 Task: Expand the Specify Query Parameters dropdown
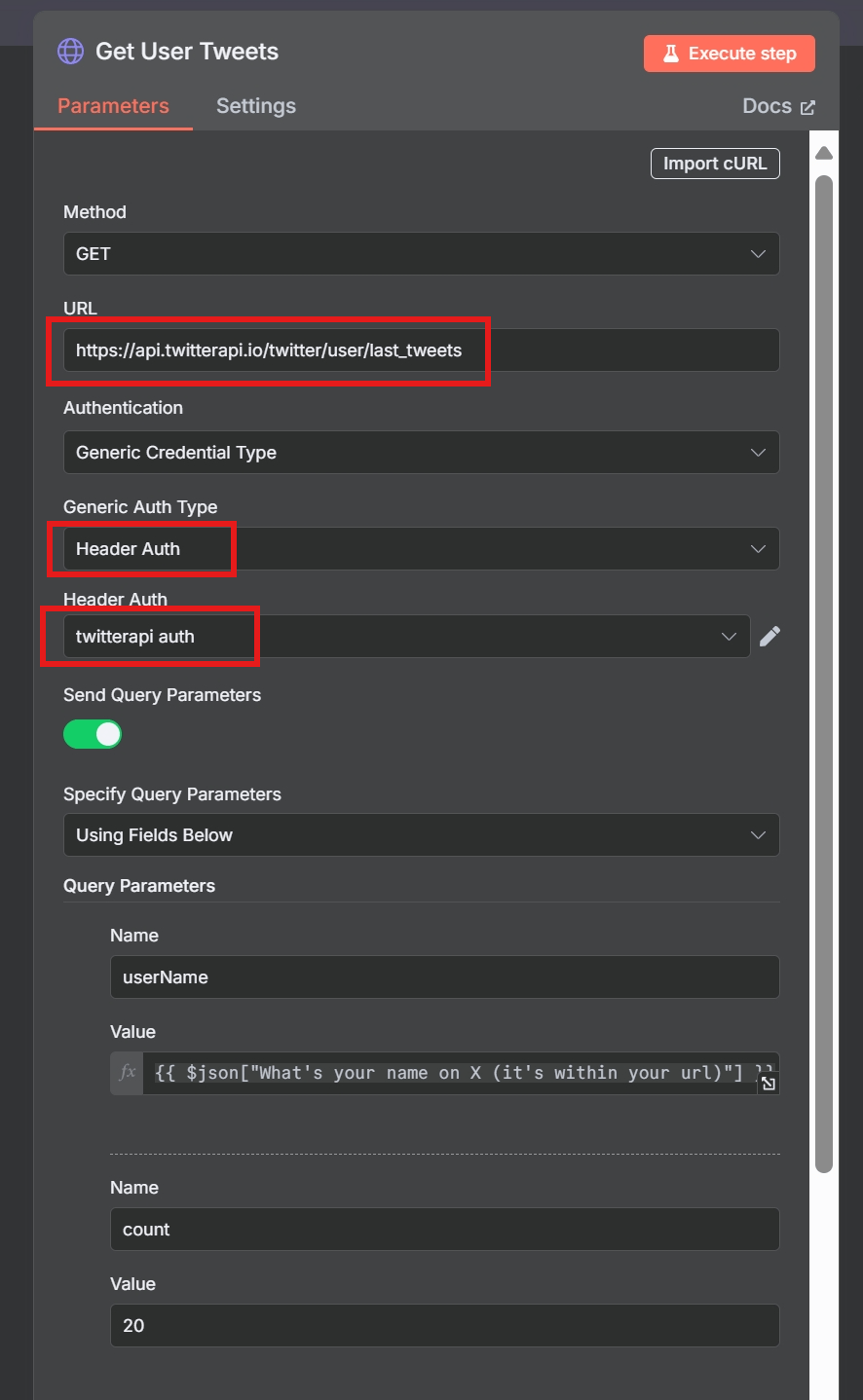click(x=421, y=835)
